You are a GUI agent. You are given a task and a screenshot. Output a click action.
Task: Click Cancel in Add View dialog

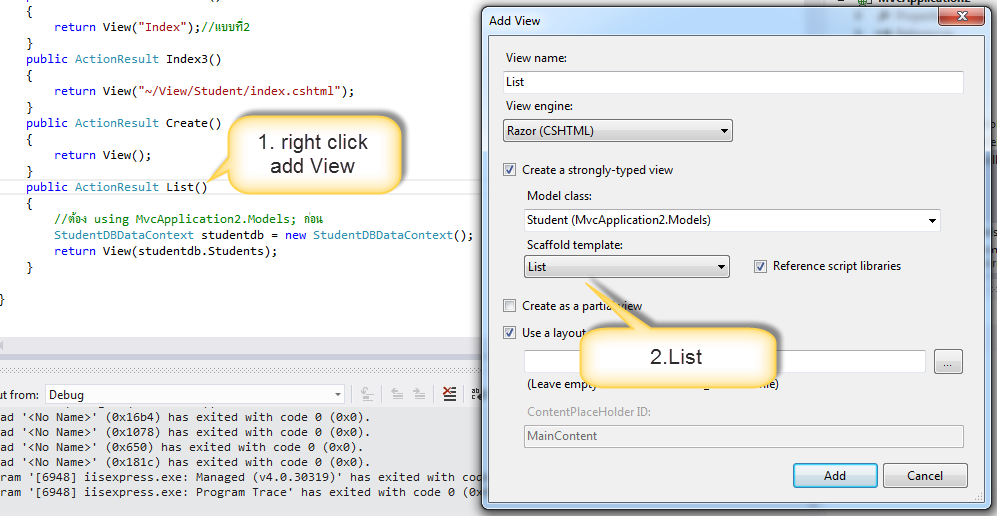pyautogui.click(x=925, y=476)
